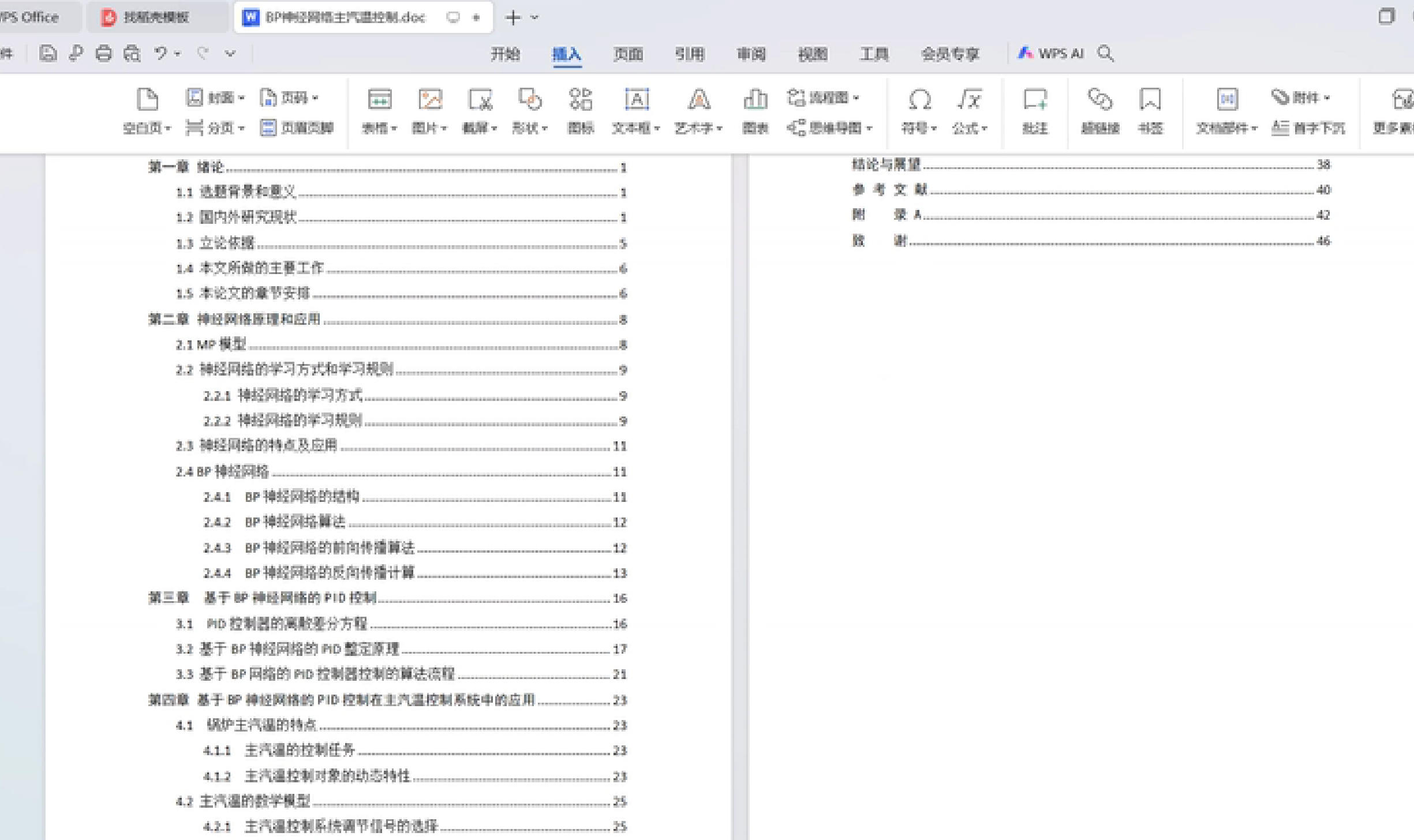
Task: Open the undo history dropdown arrow
Action: (178, 54)
